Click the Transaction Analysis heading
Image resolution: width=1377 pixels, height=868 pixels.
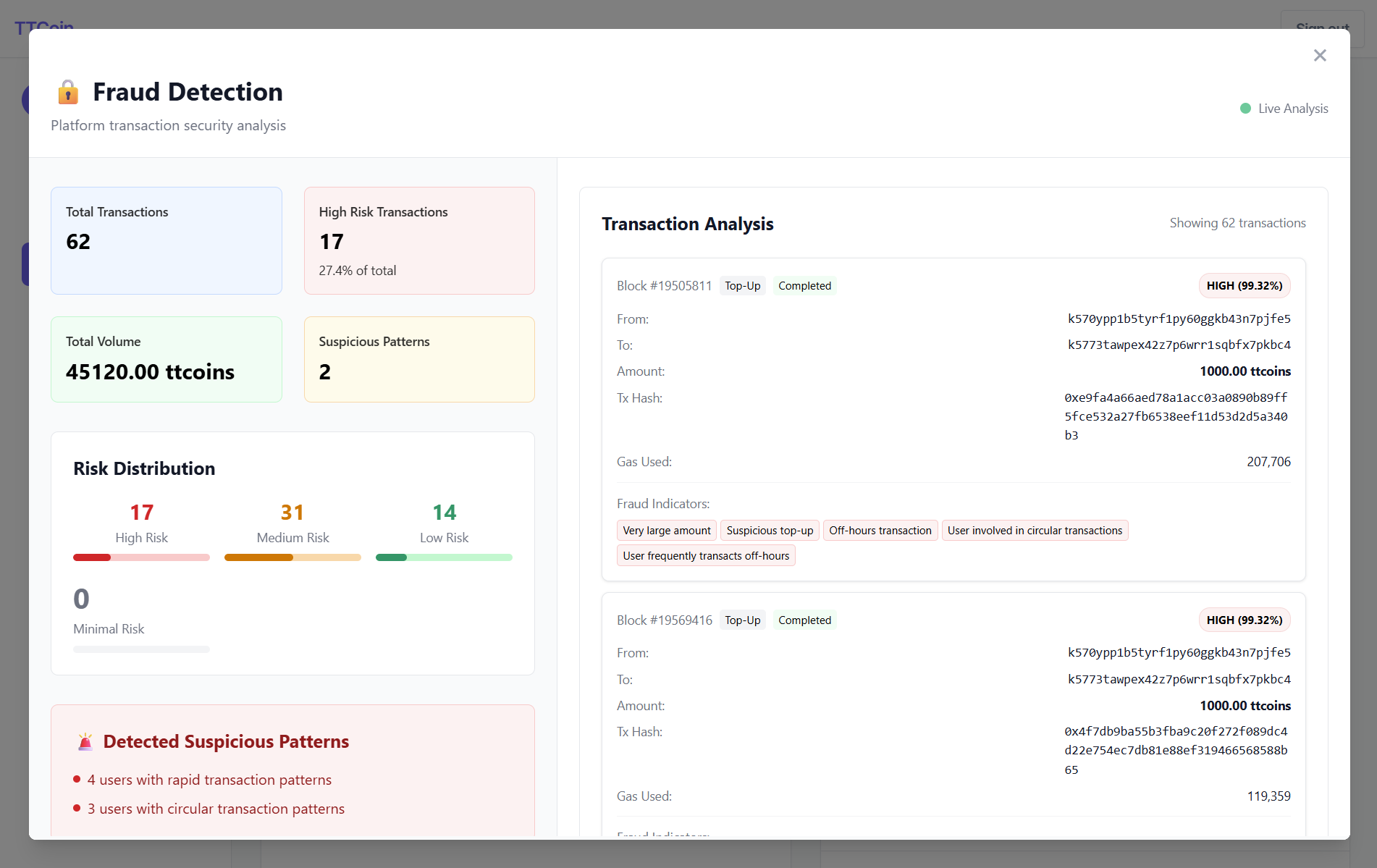coord(688,224)
